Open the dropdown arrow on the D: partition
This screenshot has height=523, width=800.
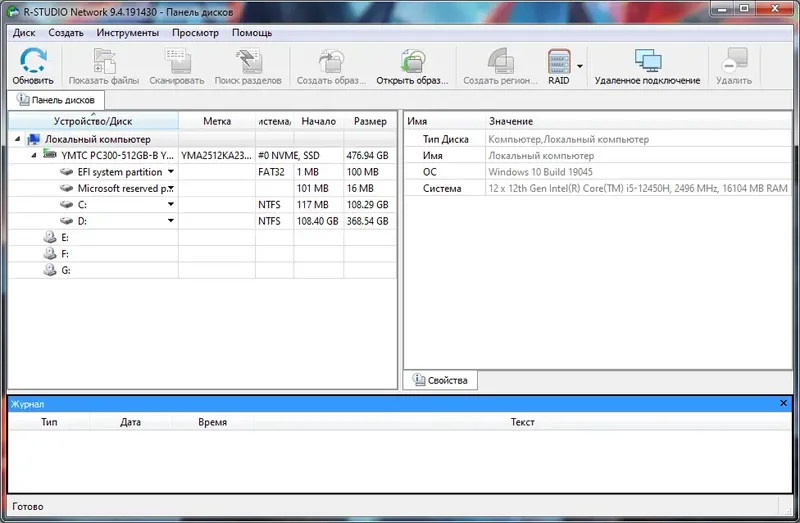coord(171,220)
